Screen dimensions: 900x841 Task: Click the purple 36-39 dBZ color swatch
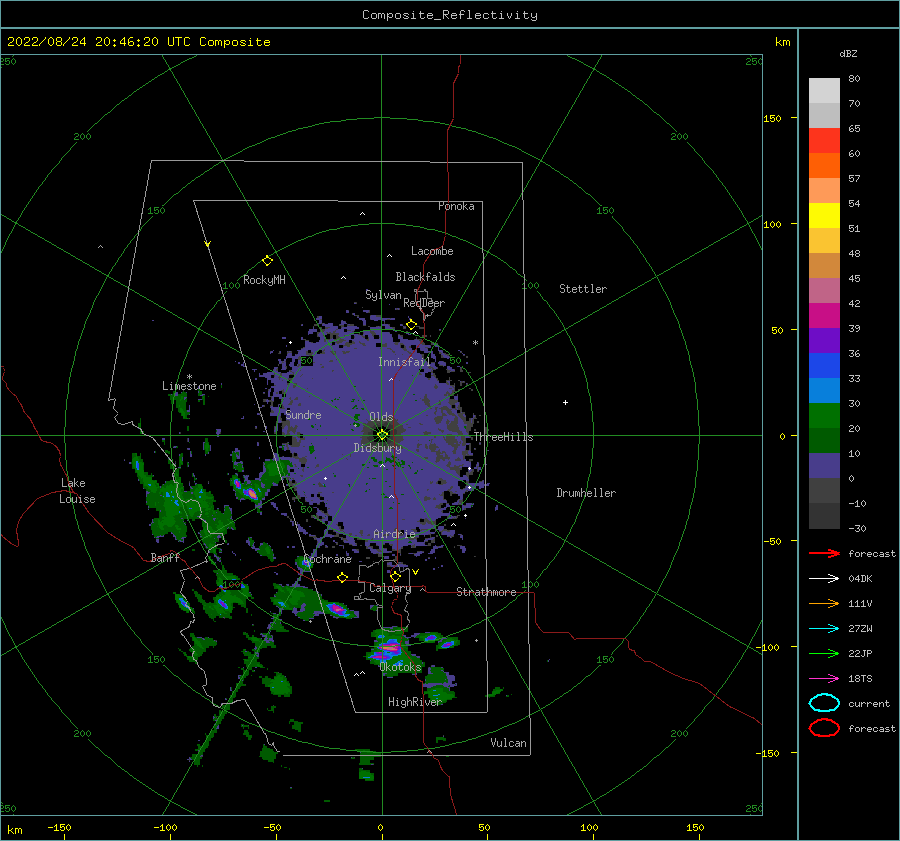(824, 341)
